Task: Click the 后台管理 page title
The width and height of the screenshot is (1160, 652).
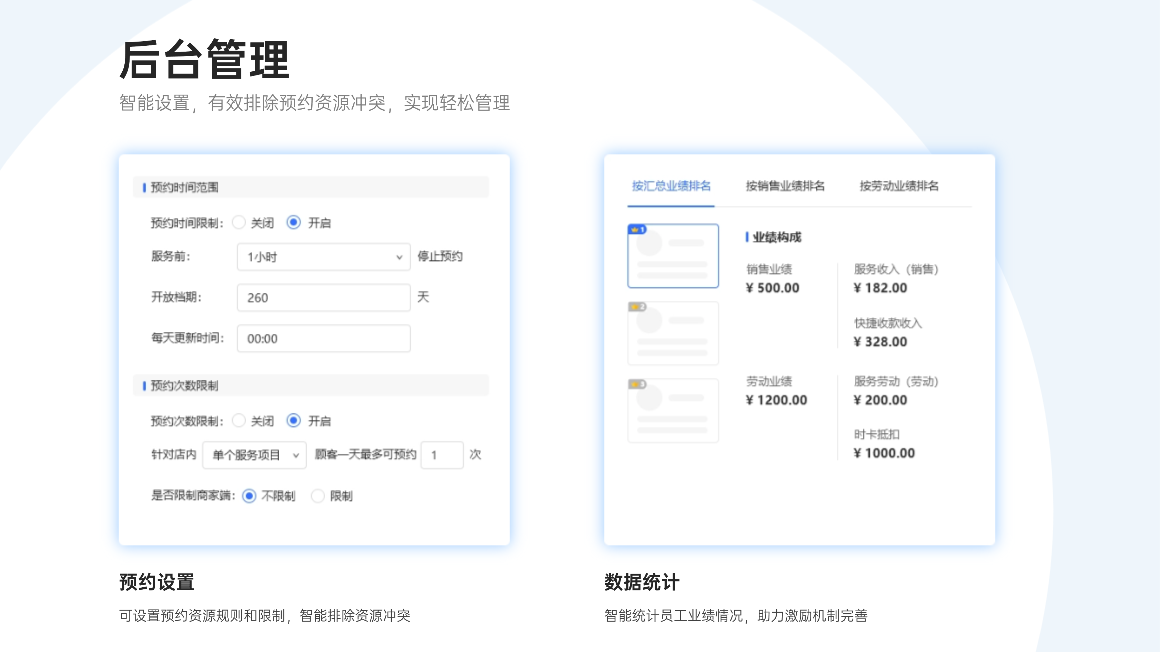Action: (204, 59)
